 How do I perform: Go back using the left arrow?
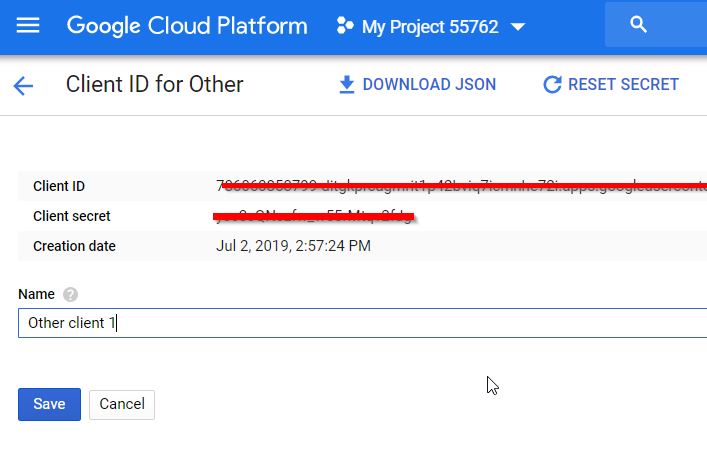coord(23,85)
